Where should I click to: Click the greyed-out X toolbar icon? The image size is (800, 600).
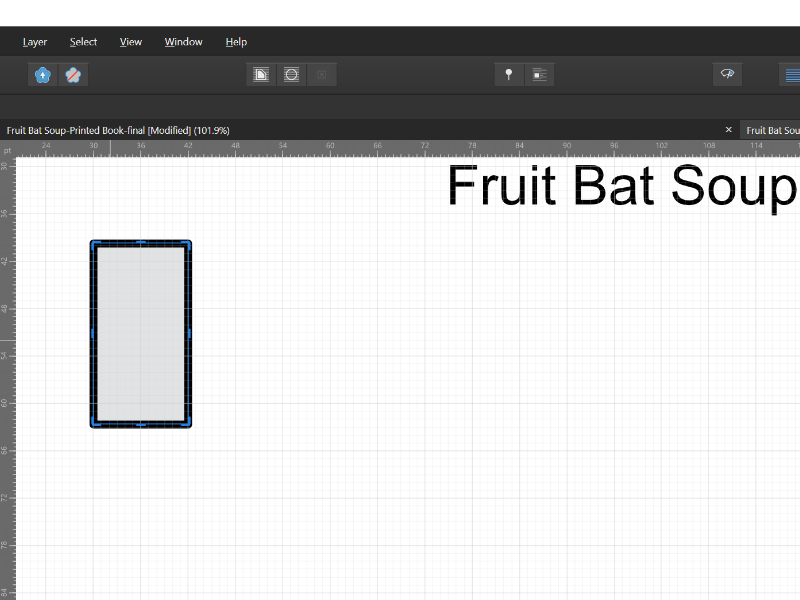pyautogui.click(x=322, y=75)
